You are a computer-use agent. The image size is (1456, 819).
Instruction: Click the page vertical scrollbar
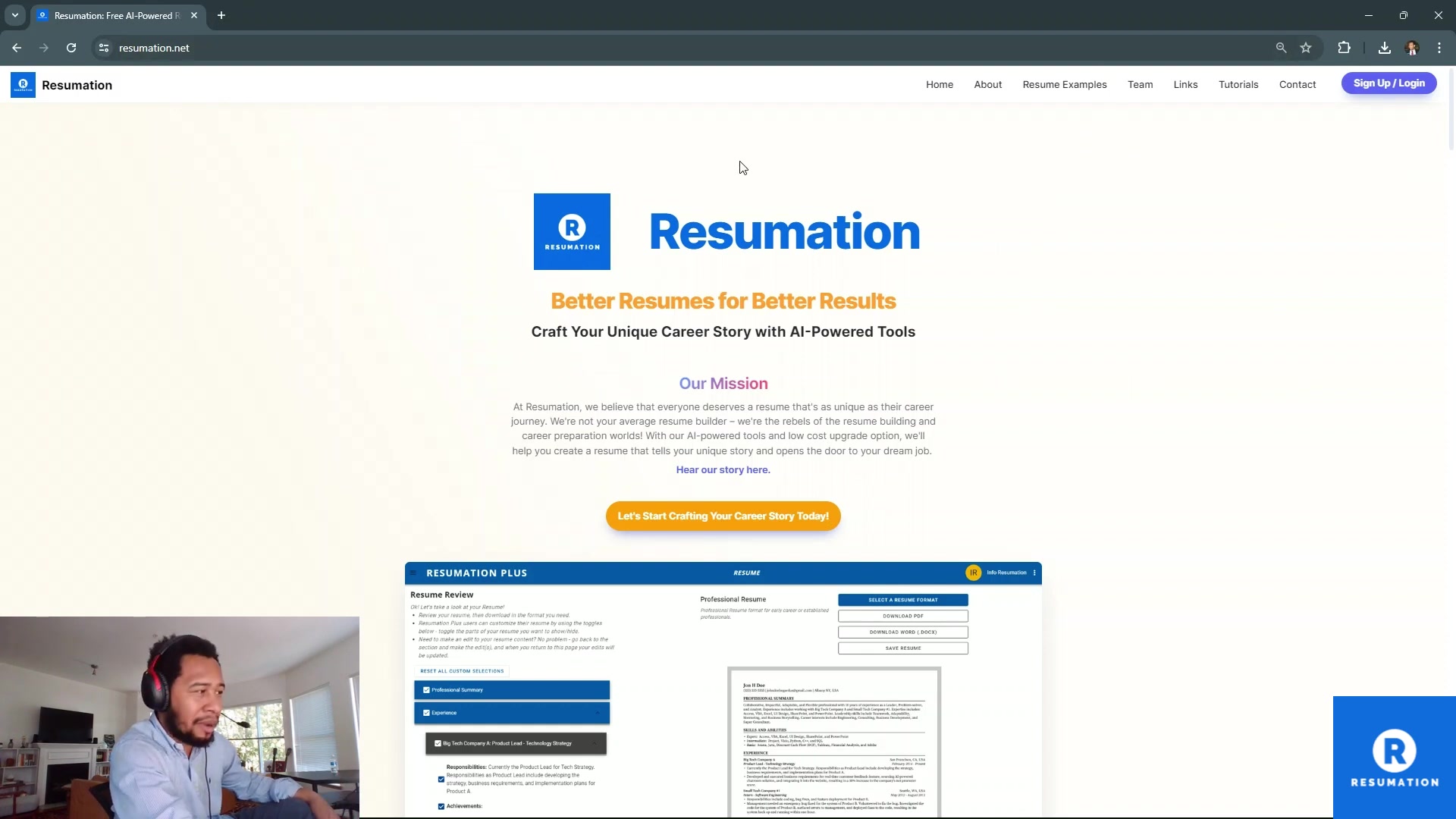click(1451, 110)
